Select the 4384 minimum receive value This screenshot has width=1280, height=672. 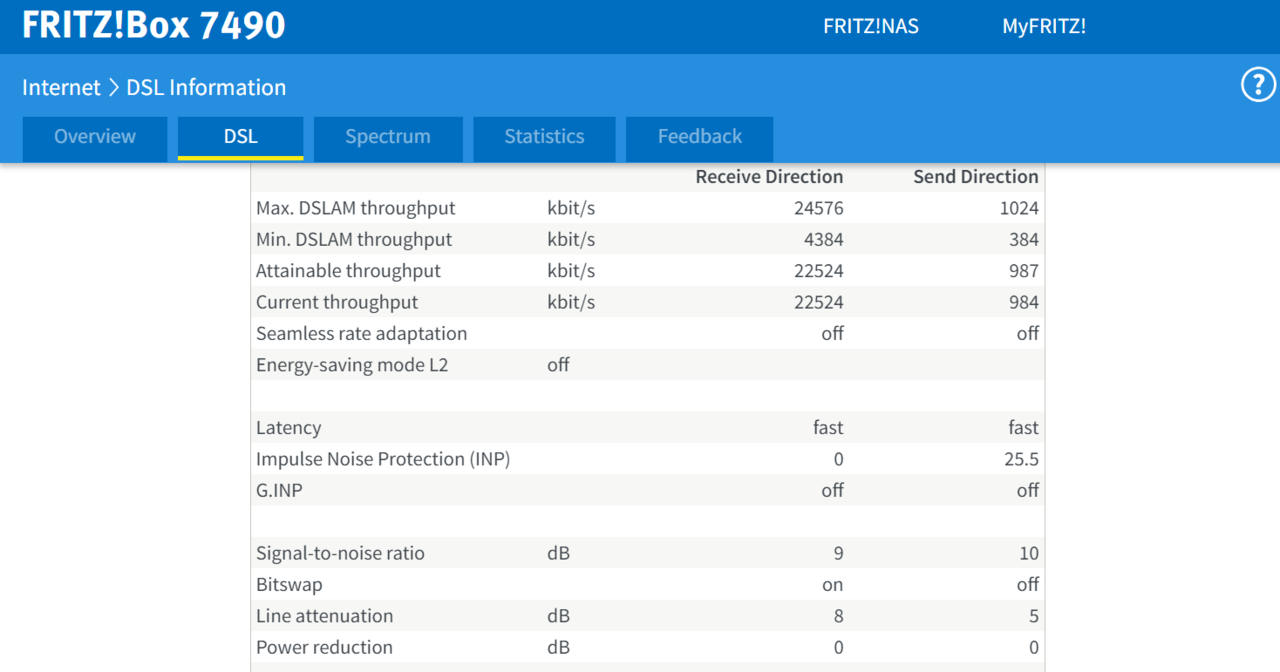[x=822, y=239]
